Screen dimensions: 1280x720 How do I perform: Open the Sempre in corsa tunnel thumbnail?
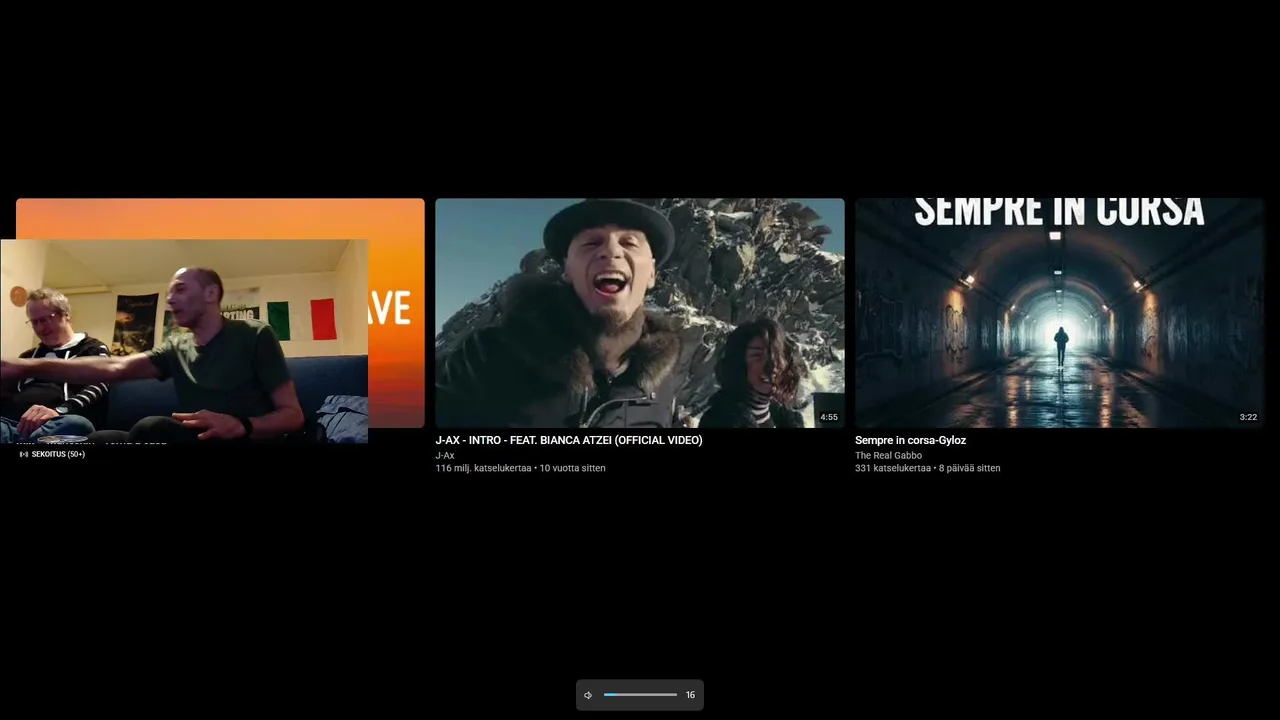pyautogui.click(x=1059, y=313)
